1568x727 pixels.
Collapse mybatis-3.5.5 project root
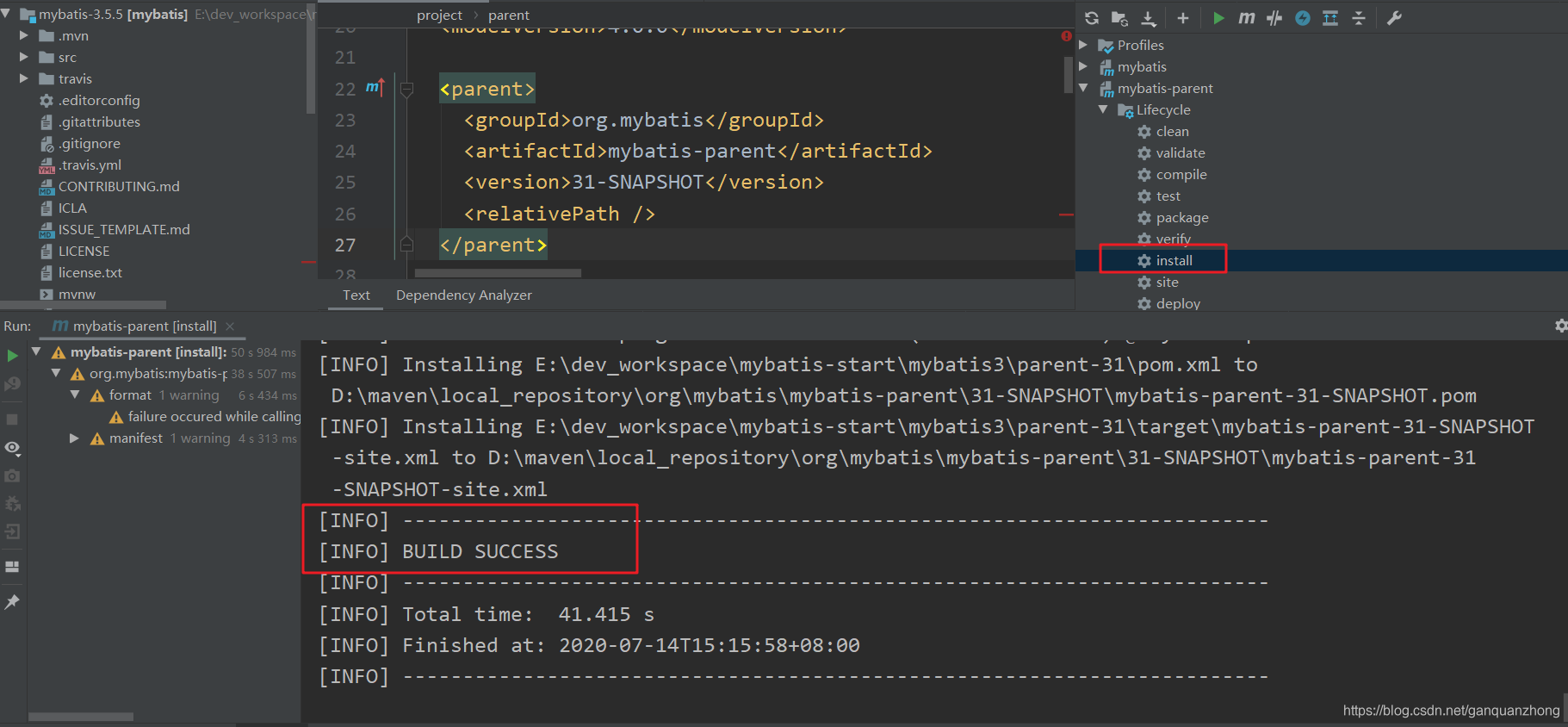pyautogui.click(x=6, y=14)
